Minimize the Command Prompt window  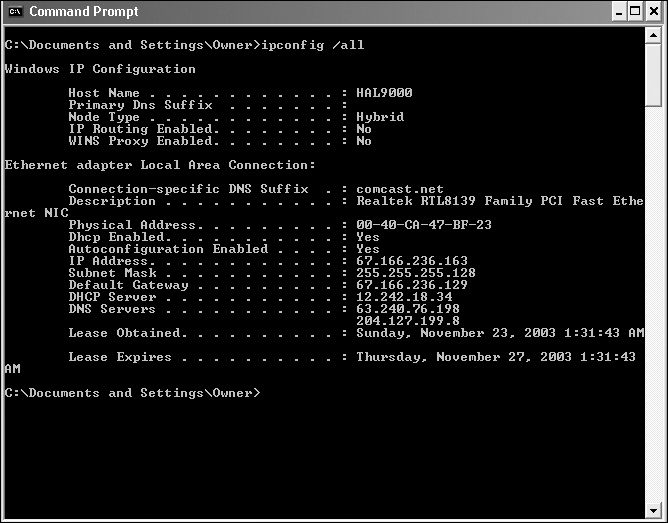tap(619, 11)
